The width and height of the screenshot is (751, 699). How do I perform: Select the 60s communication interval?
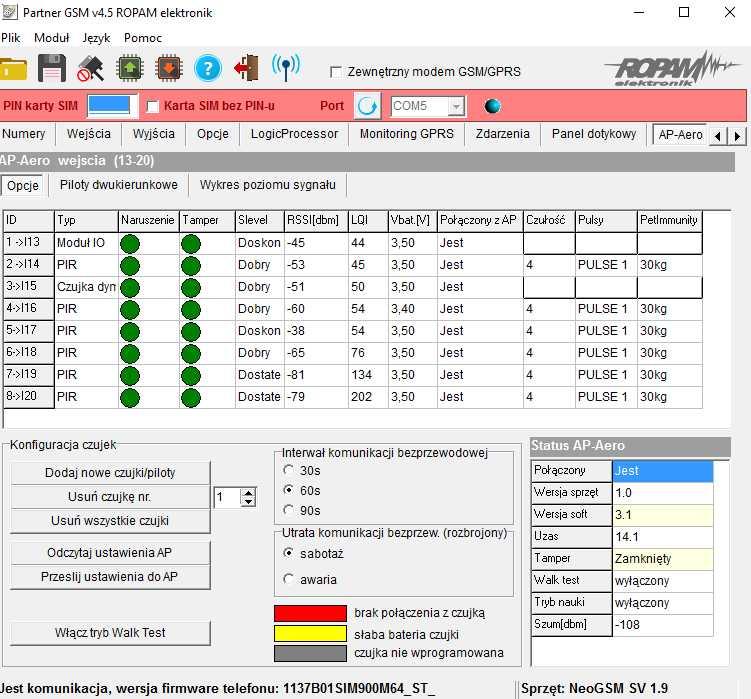pyautogui.click(x=288, y=490)
